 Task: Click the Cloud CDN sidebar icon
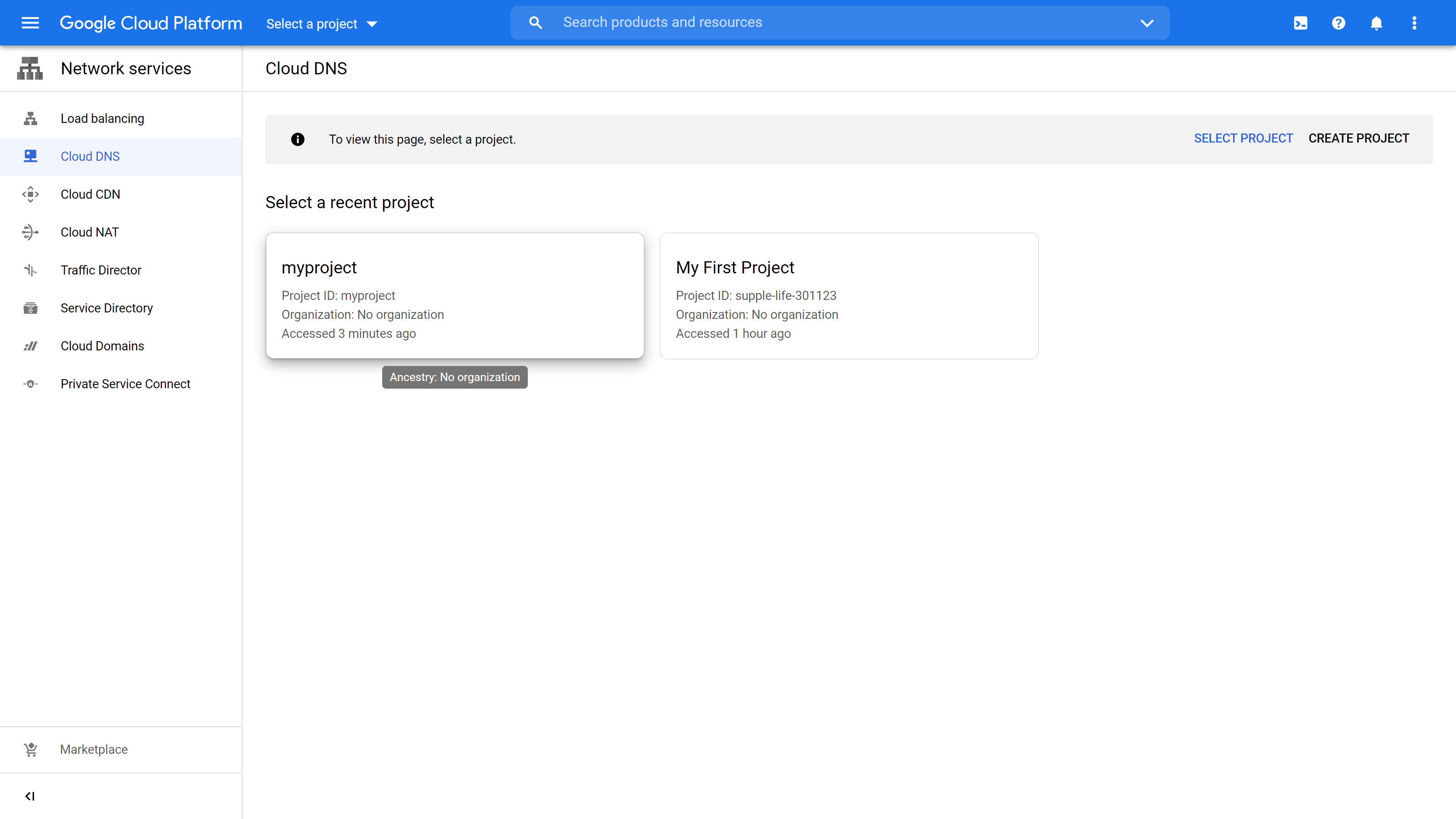coord(30,194)
